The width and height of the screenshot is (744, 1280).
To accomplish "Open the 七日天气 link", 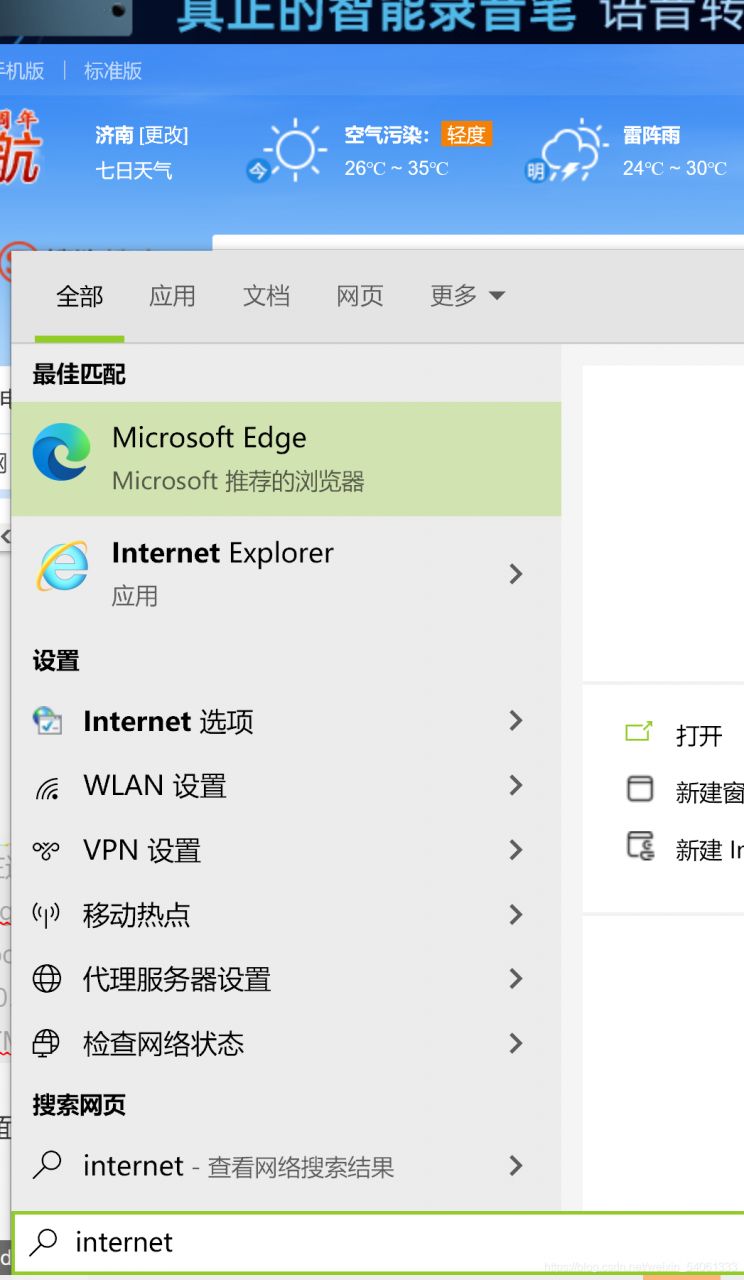I will [134, 171].
